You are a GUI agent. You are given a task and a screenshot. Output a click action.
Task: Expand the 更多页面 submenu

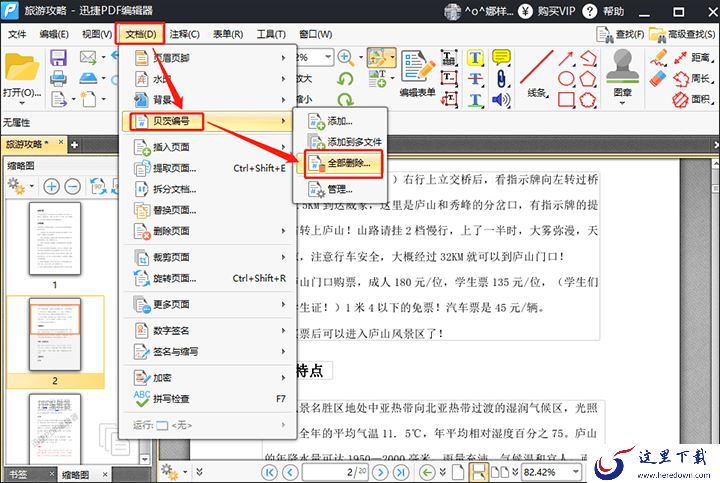pyautogui.click(x=209, y=304)
